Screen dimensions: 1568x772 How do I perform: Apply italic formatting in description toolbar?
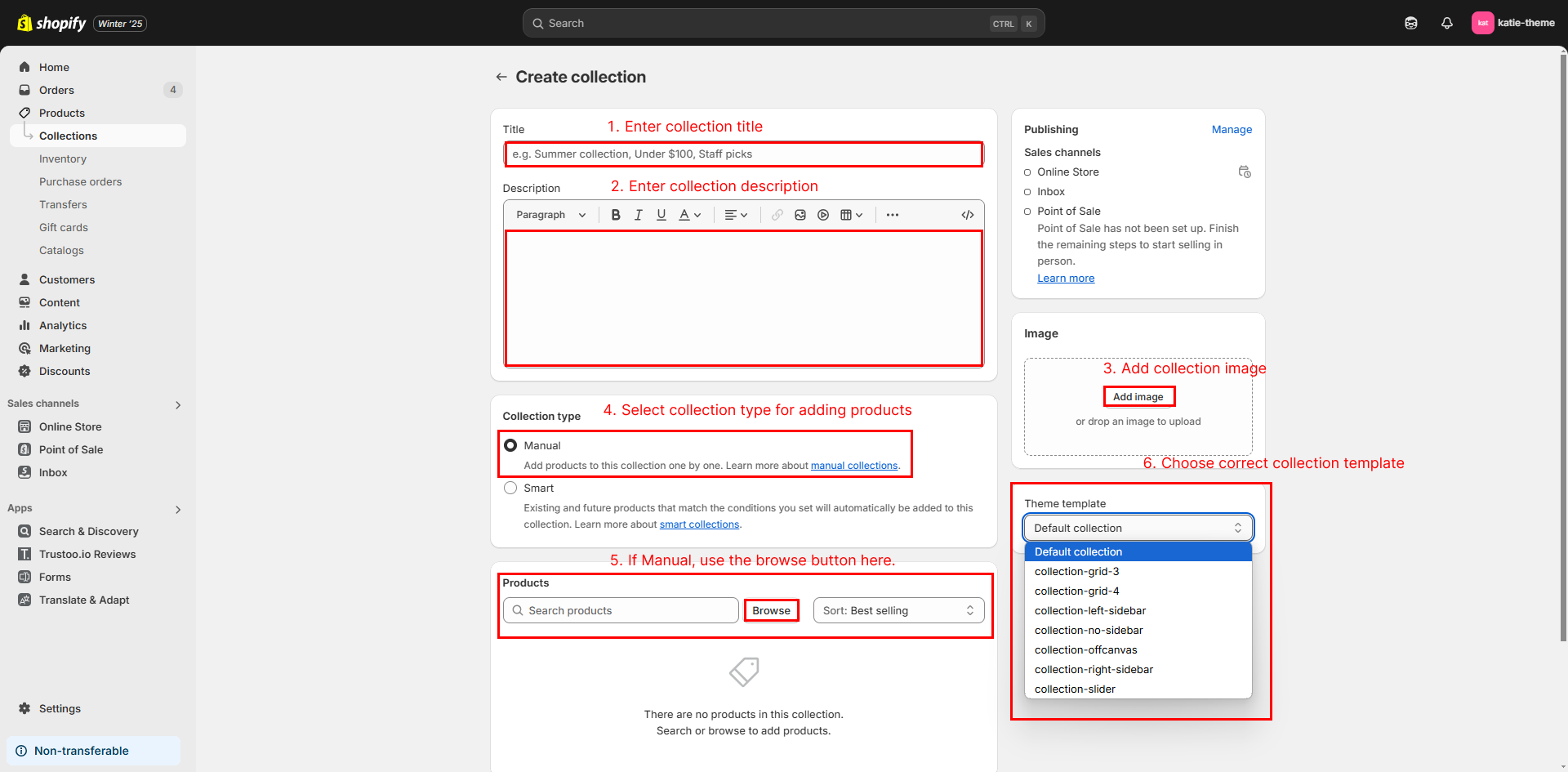[639, 215]
